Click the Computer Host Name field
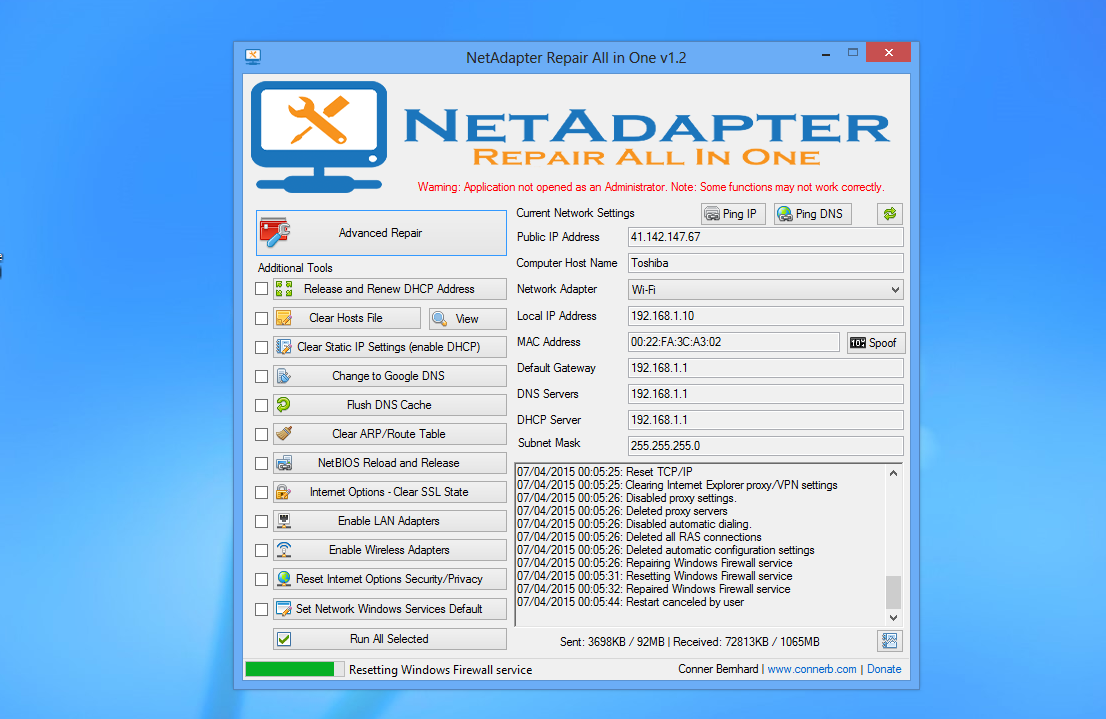This screenshot has height=719, width=1106. pyautogui.click(x=765, y=263)
